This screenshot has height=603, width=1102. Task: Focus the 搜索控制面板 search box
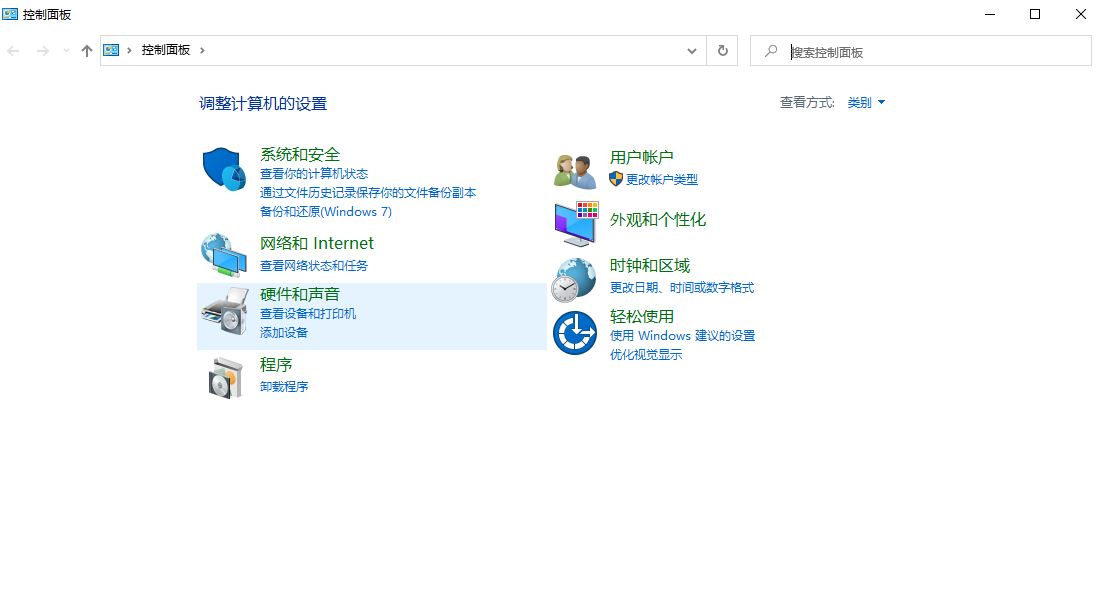coord(930,52)
